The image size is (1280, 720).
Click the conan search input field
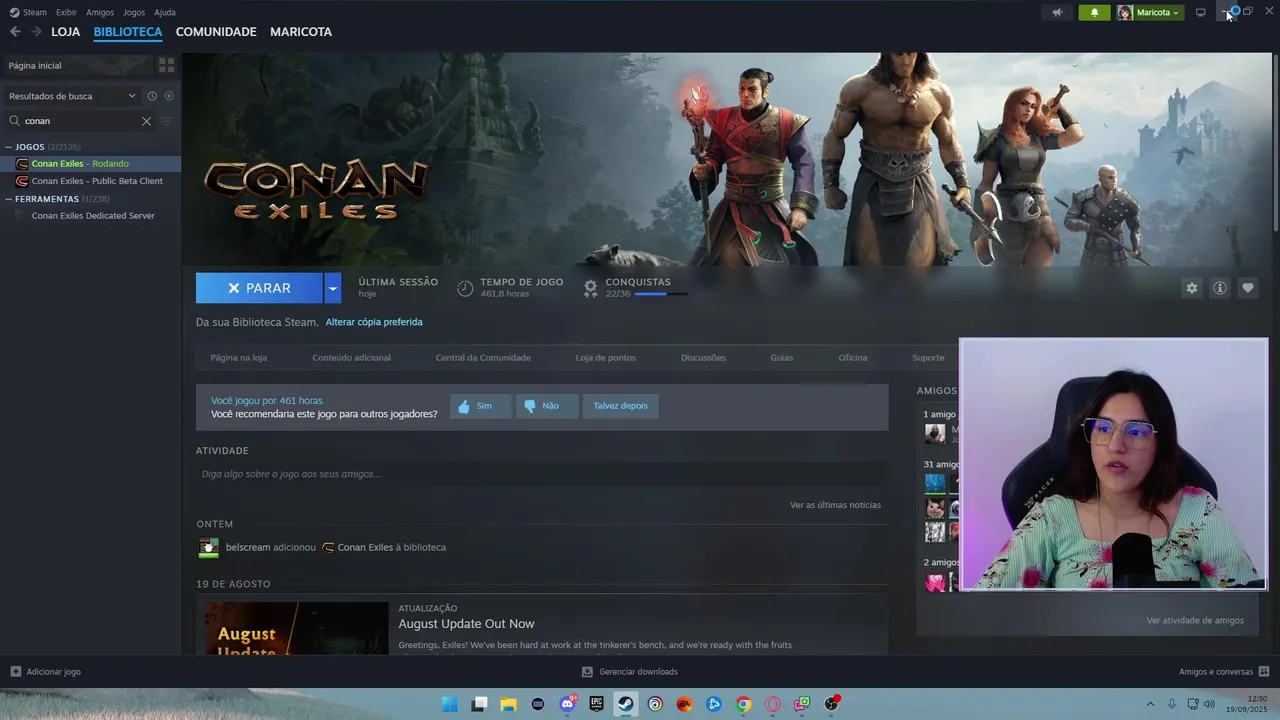coord(80,121)
